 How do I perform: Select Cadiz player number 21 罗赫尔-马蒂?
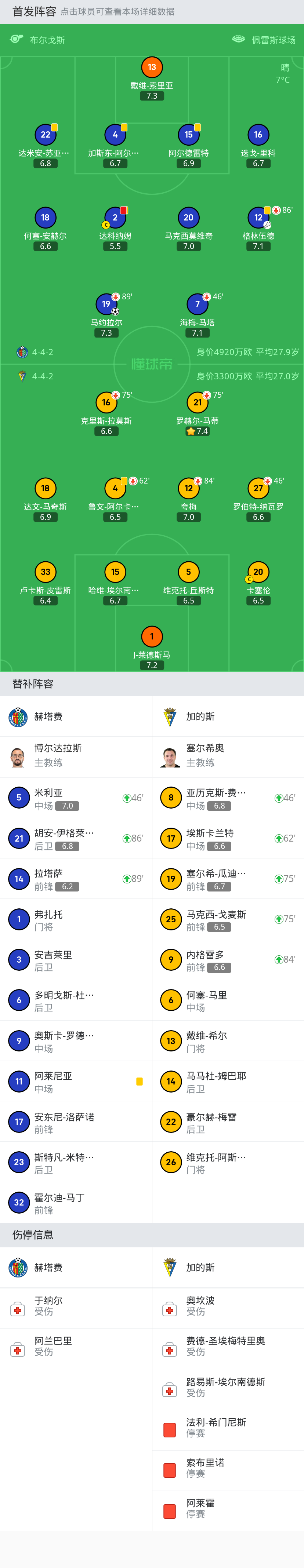[198, 402]
